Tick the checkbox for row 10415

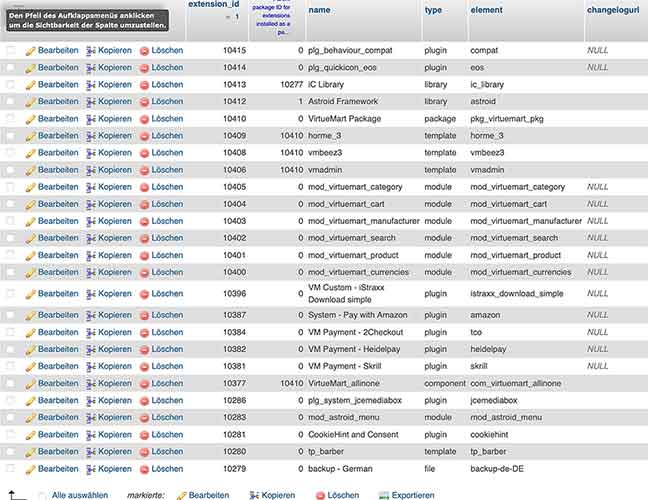pos(11,50)
